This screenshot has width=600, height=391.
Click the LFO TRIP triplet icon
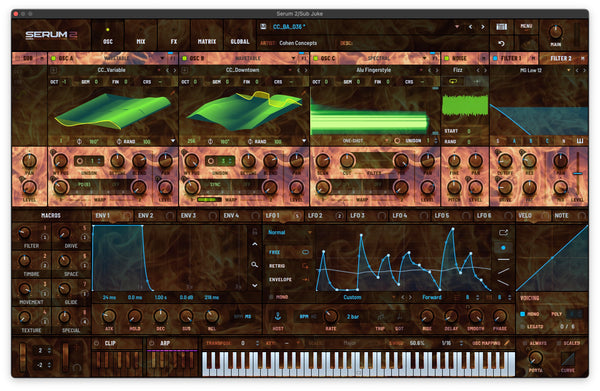[380, 317]
